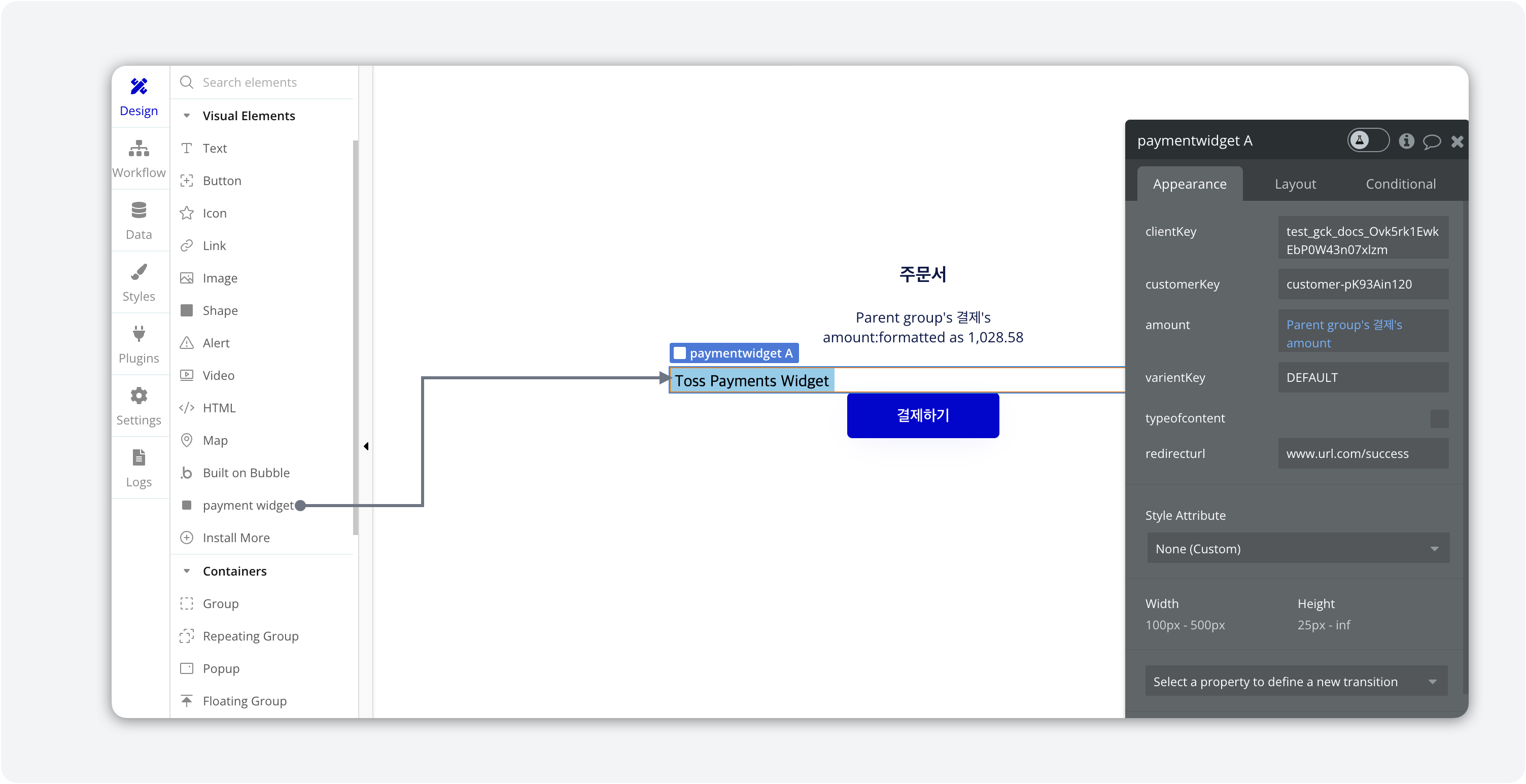Select the HTML element icon

click(187, 408)
